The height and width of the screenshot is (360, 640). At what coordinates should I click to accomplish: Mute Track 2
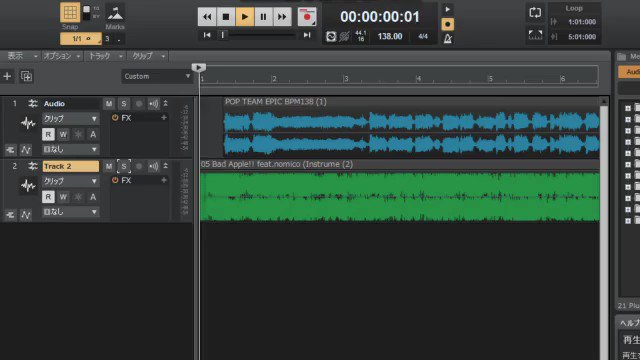click(109, 166)
